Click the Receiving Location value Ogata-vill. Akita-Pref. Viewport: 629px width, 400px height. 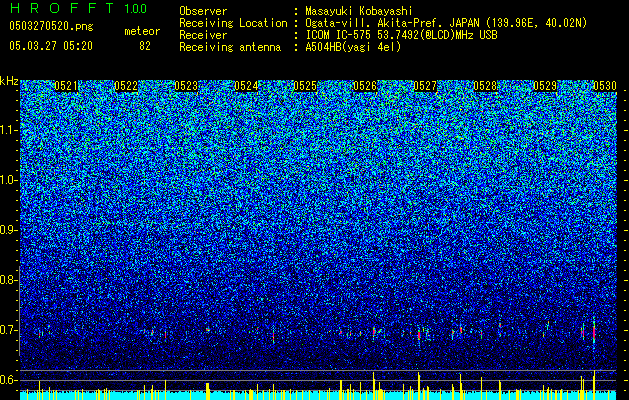tap(375, 23)
